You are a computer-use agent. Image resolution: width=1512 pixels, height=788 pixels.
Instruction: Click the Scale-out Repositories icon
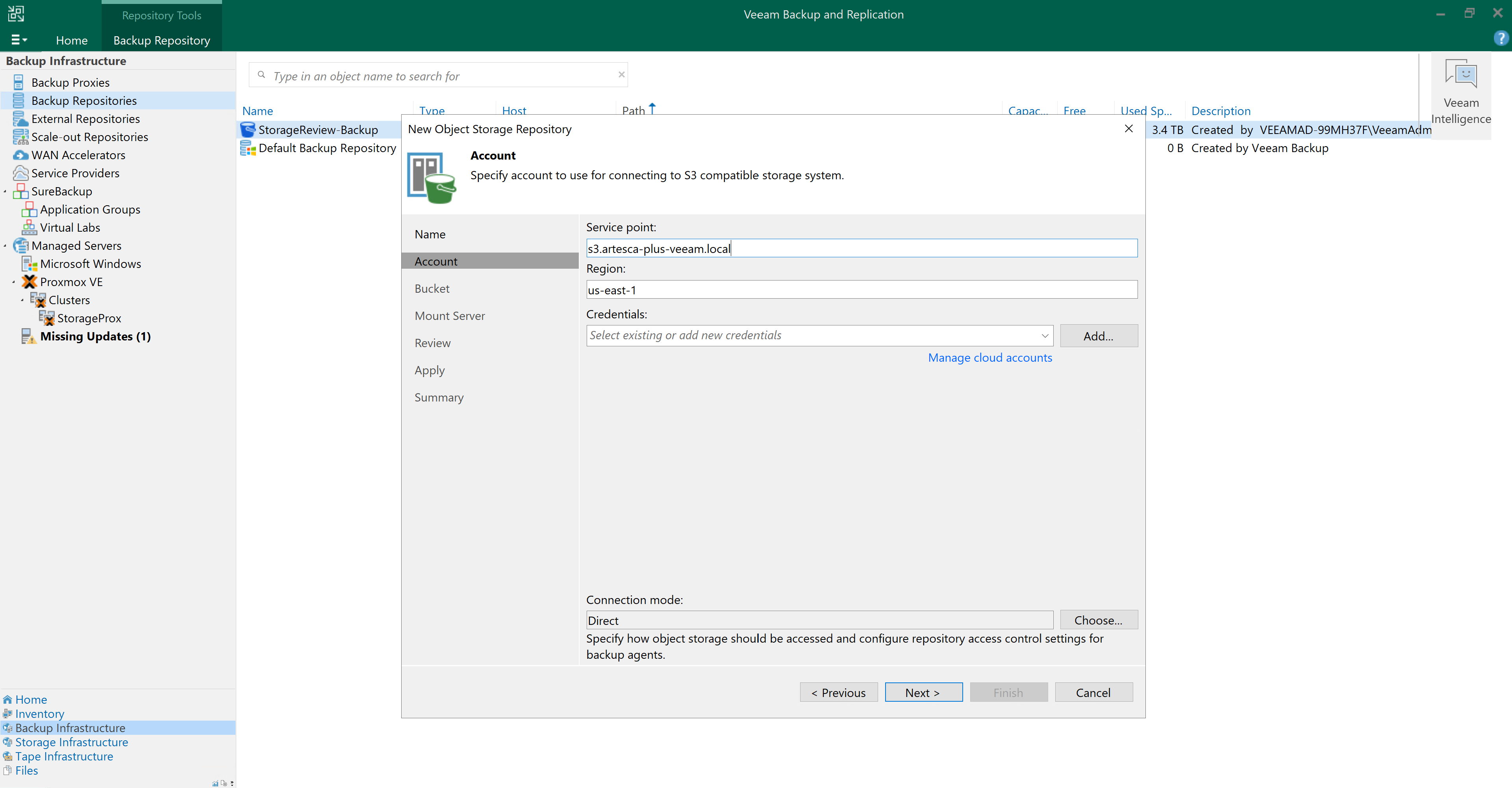pyautogui.click(x=20, y=137)
